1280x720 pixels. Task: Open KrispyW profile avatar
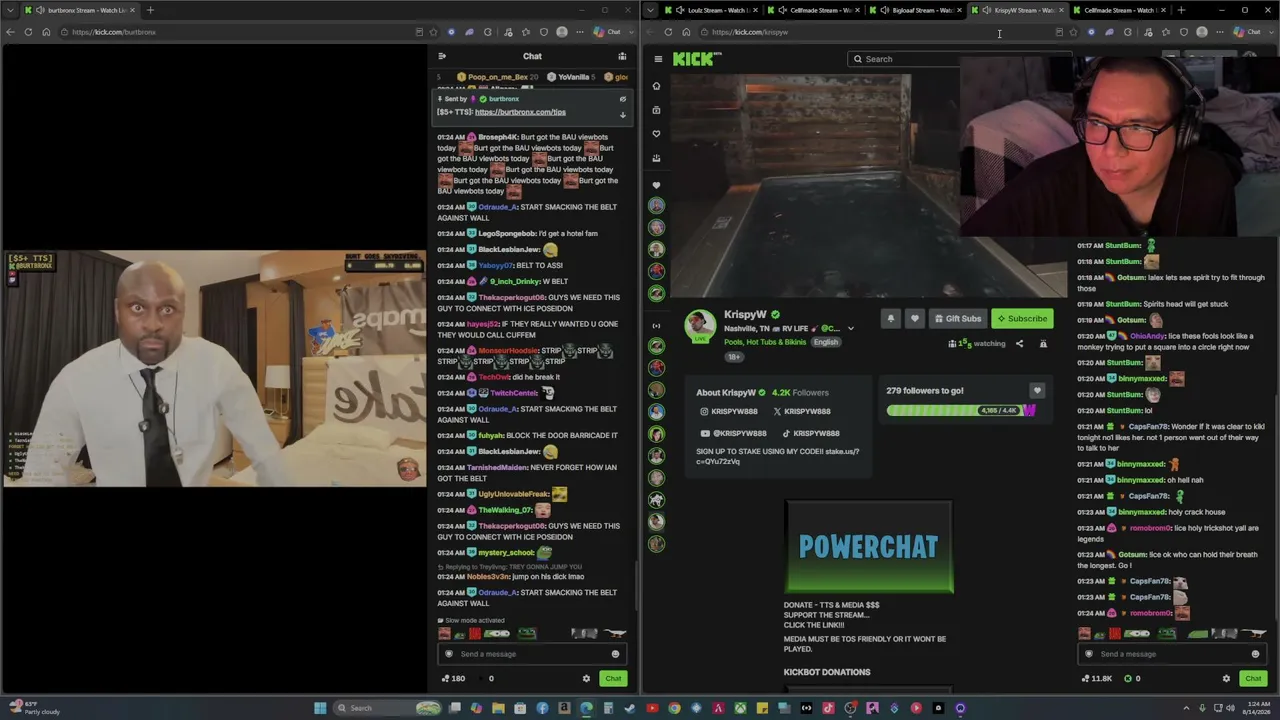point(700,325)
